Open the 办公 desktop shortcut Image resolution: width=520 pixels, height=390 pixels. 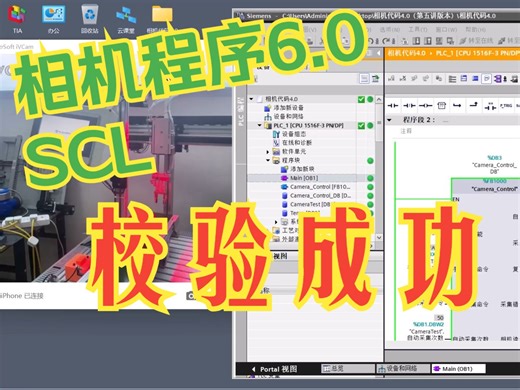53,18
